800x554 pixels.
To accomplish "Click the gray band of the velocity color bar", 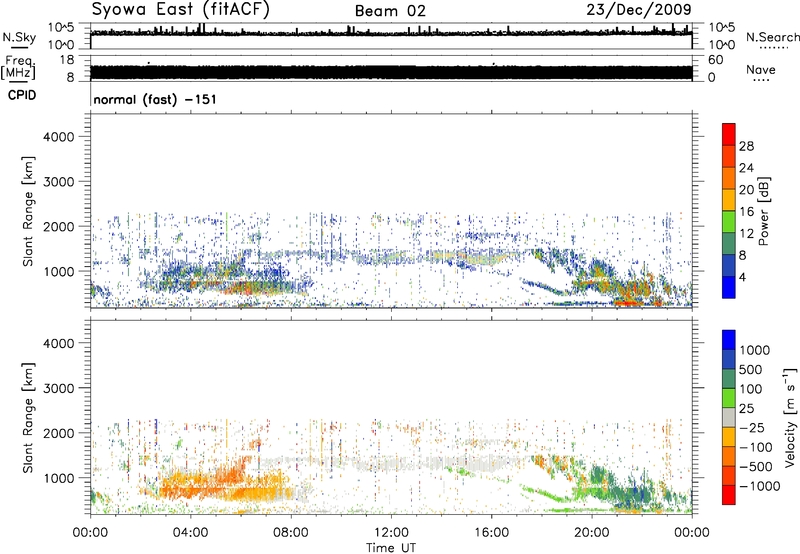I will [x=729, y=417].
